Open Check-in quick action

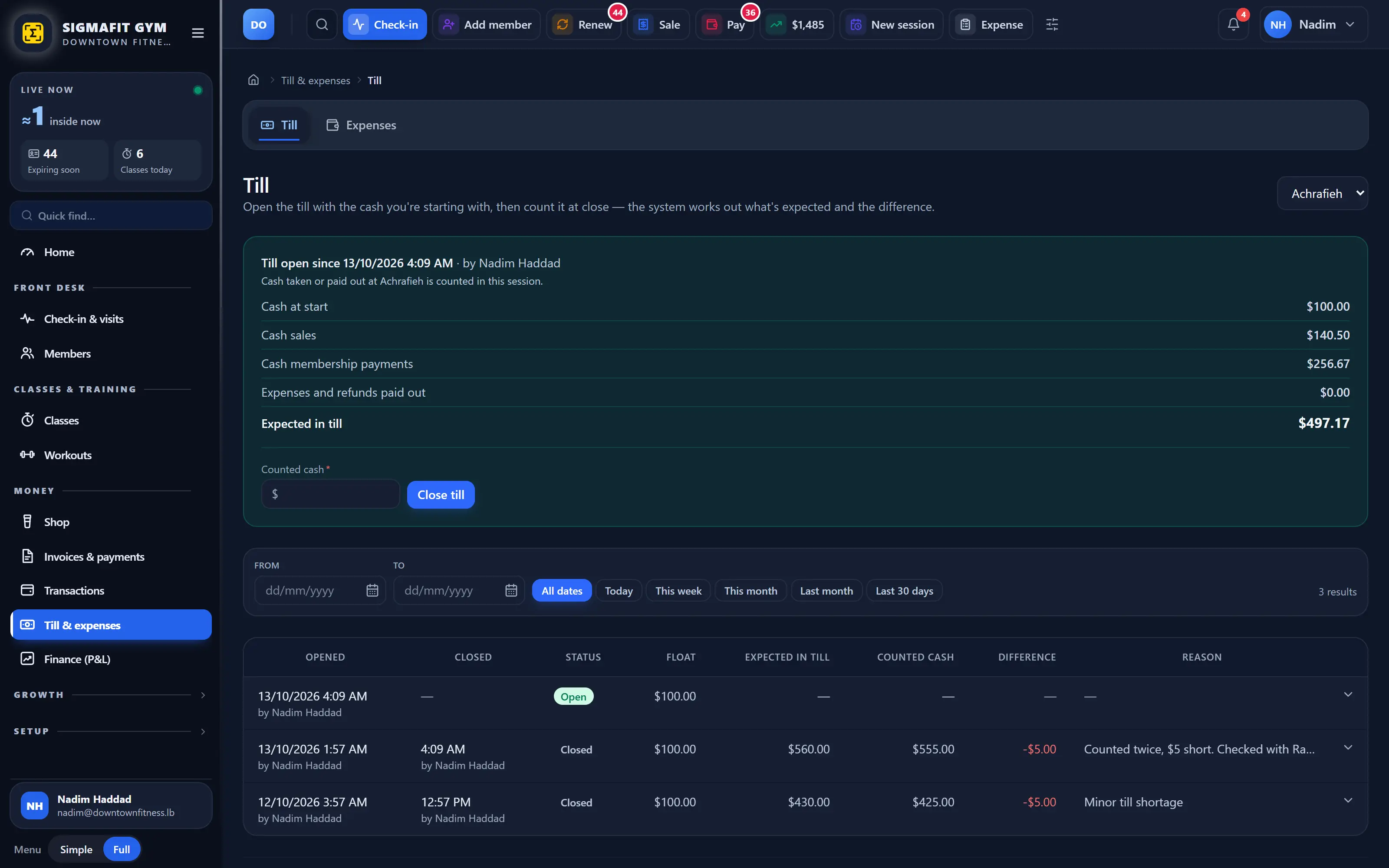click(385, 25)
